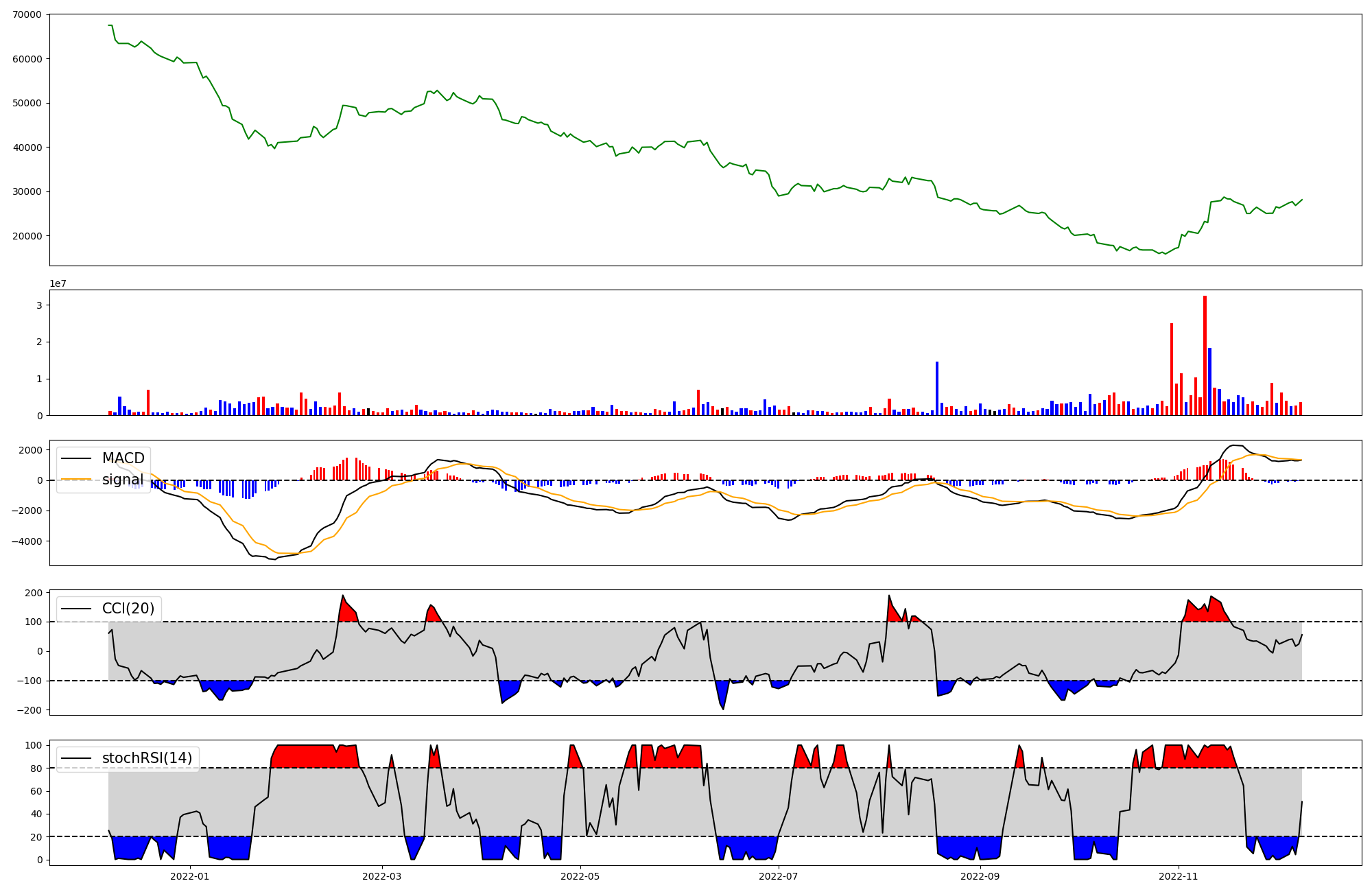Click the 2022-01 x-axis date label
Image resolution: width=1372 pixels, height=892 pixels.
pyautogui.click(x=189, y=876)
